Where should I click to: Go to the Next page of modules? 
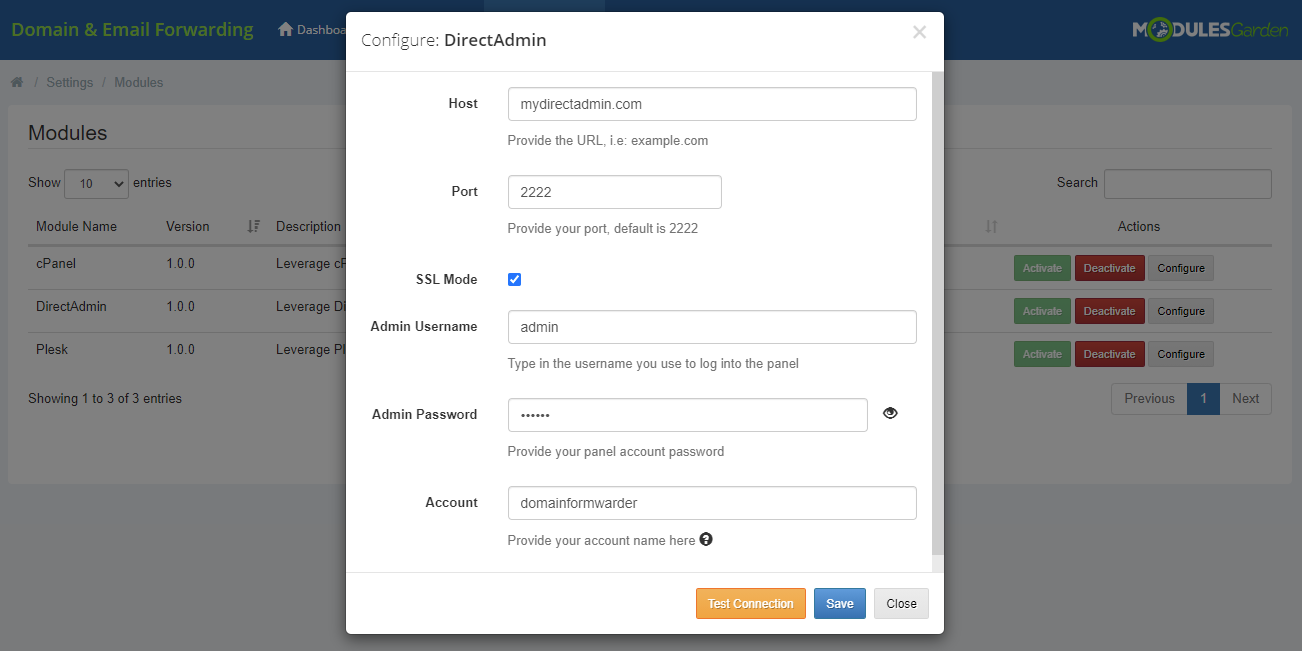click(x=1246, y=398)
